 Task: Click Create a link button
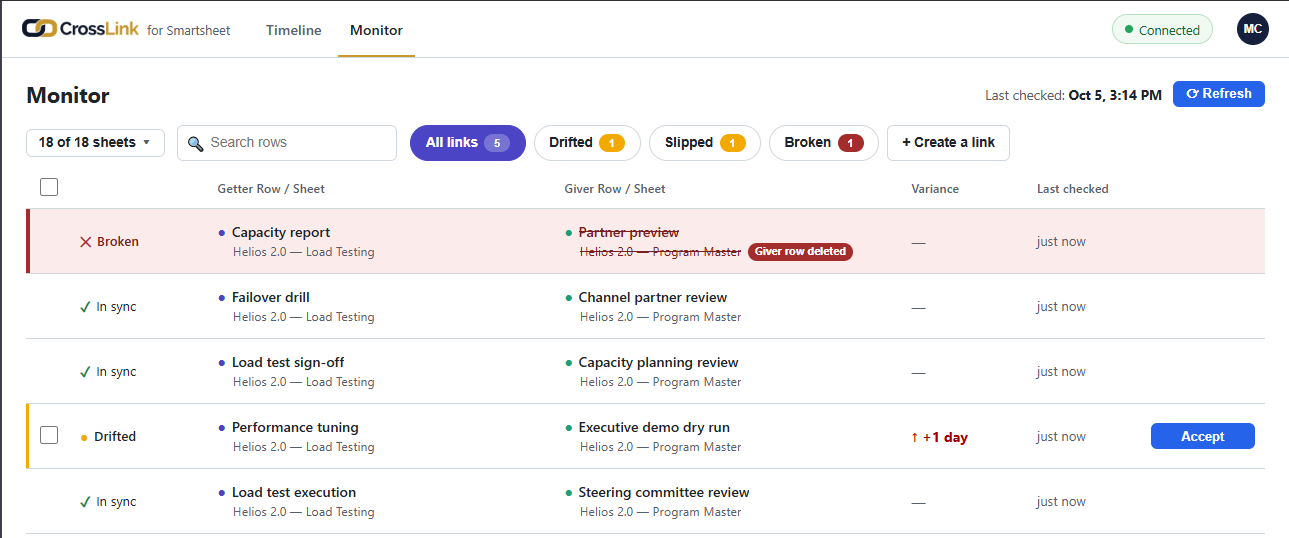pyautogui.click(x=948, y=142)
